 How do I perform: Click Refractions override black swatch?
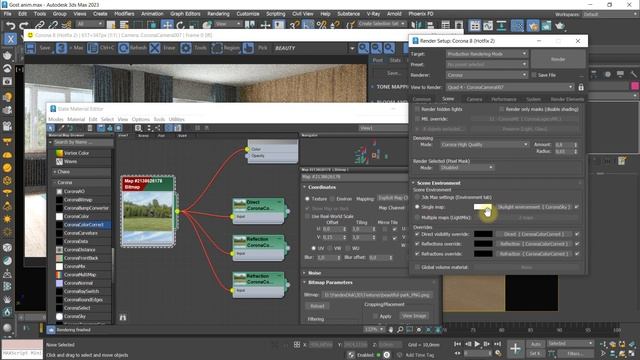coord(483,253)
